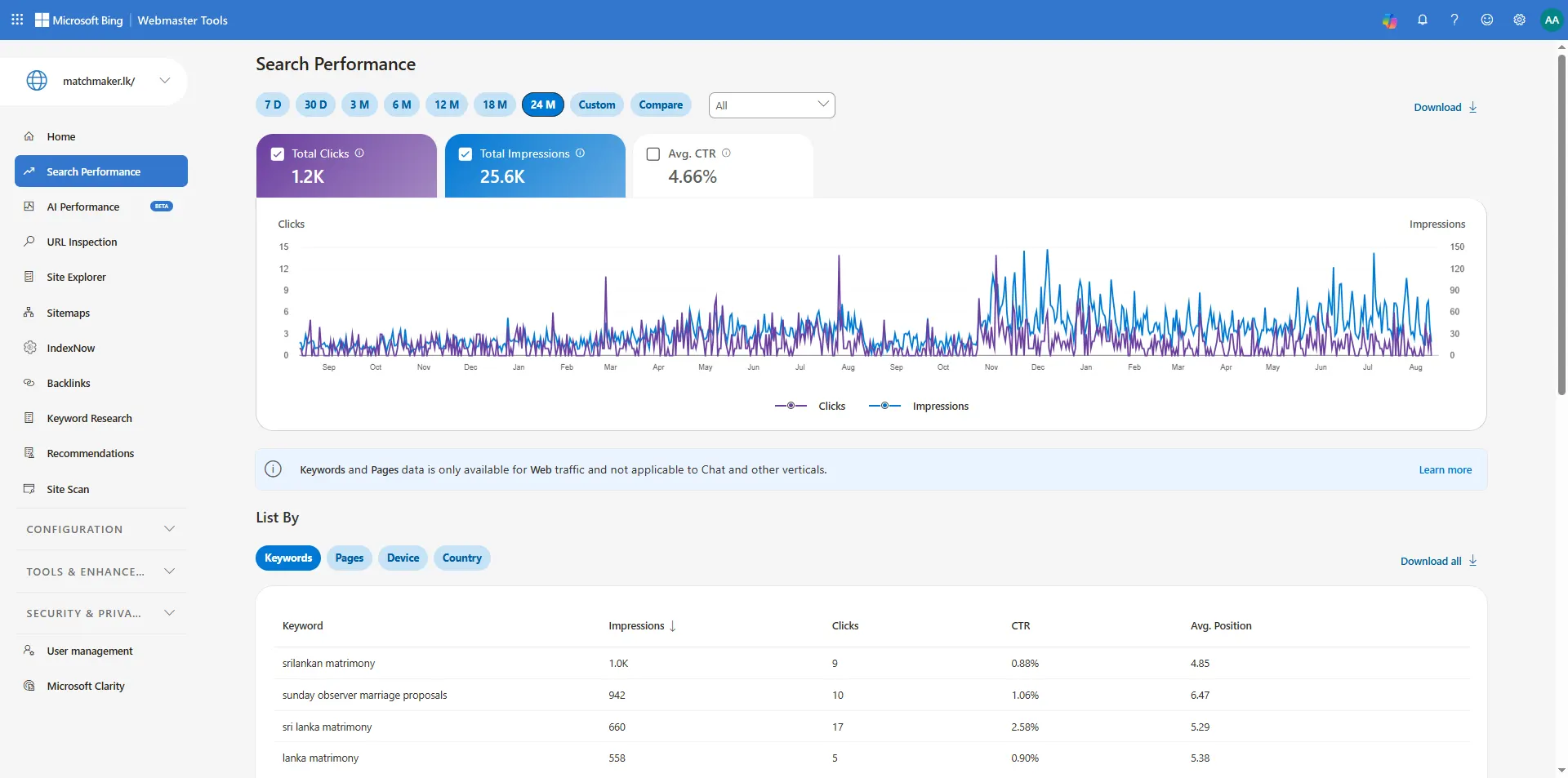The height and width of the screenshot is (778, 1568).
Task: Click the info icon beside Total Clicks
Action: 359,153
